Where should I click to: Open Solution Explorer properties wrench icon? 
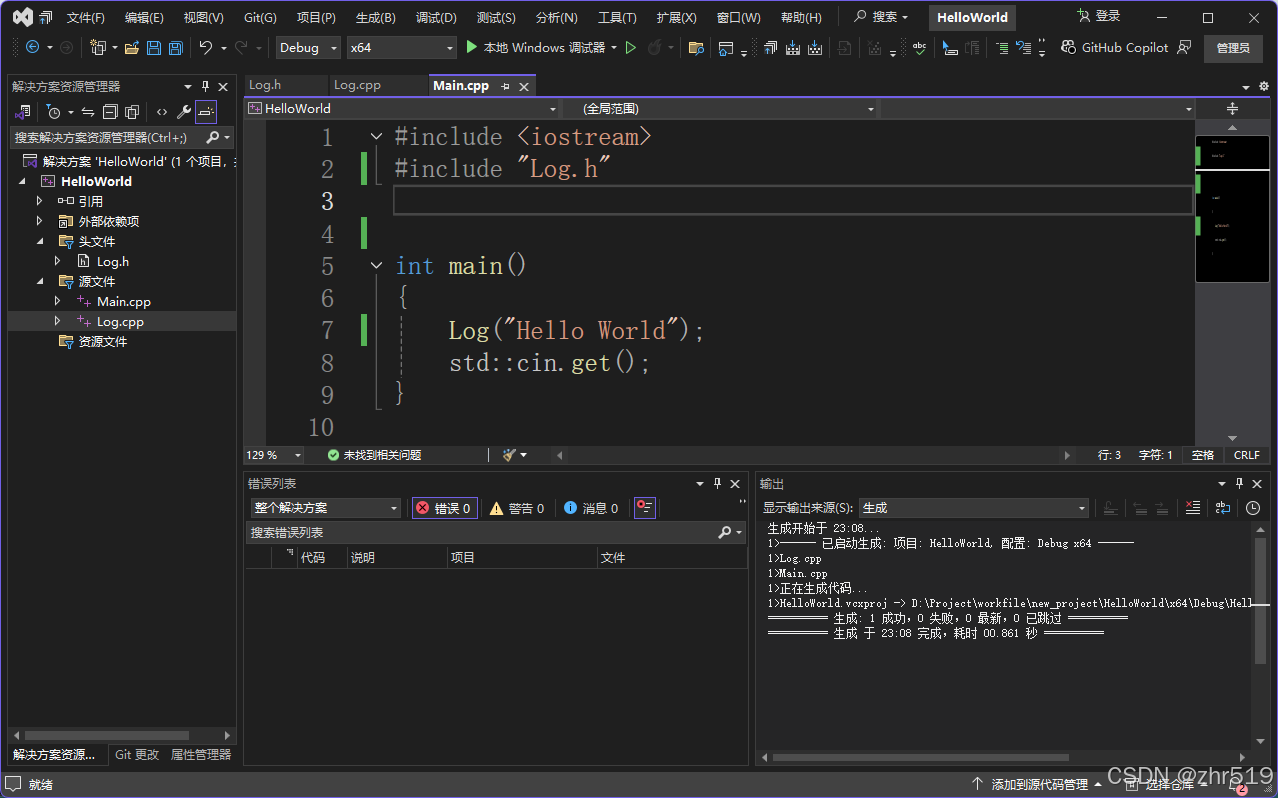click(x=186, y=112)
